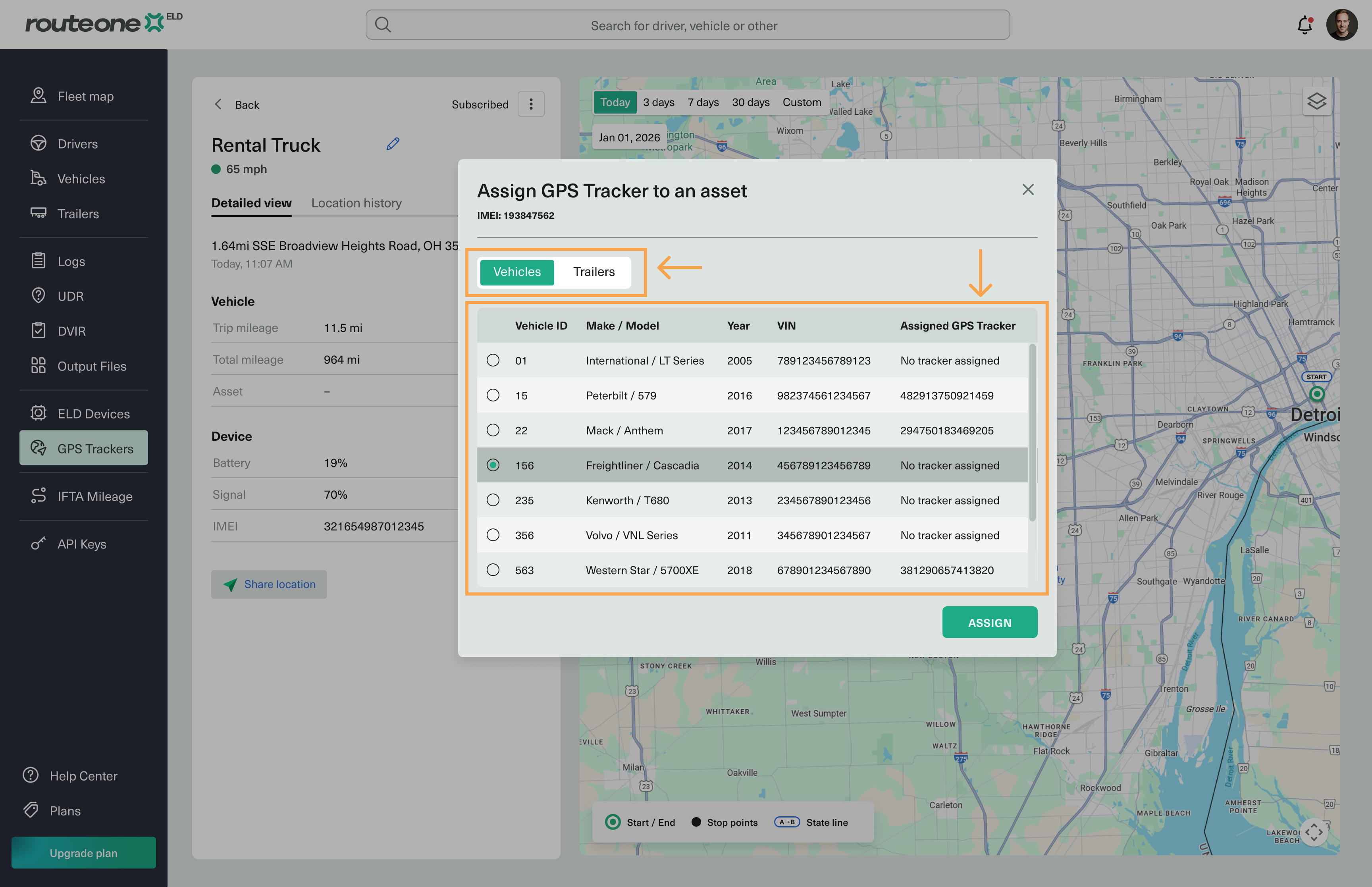The width and height of the screenshot is (1372, 887).
Task: Open the Trailers sidebar icon
Action: [39, 213]
